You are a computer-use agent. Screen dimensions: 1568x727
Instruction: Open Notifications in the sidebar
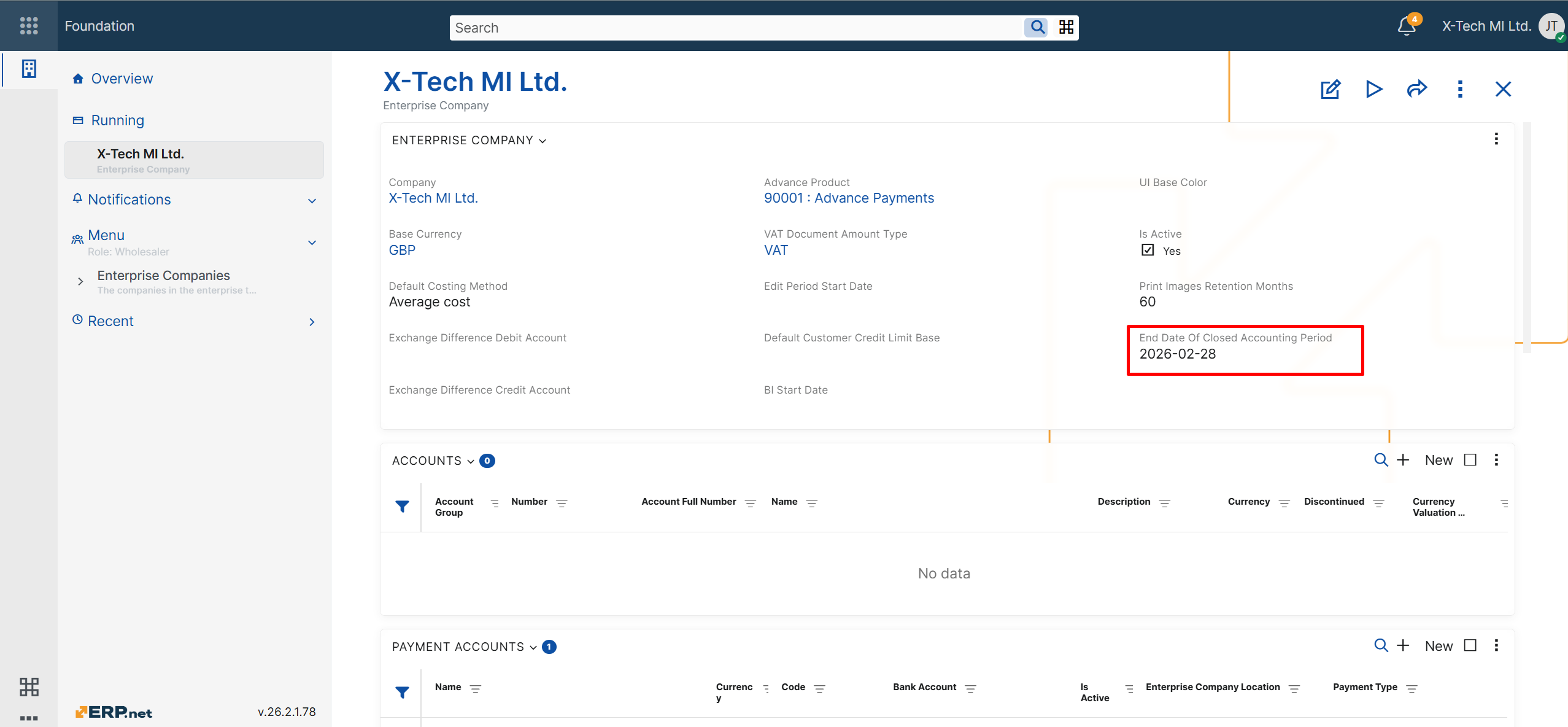point(129,200)
